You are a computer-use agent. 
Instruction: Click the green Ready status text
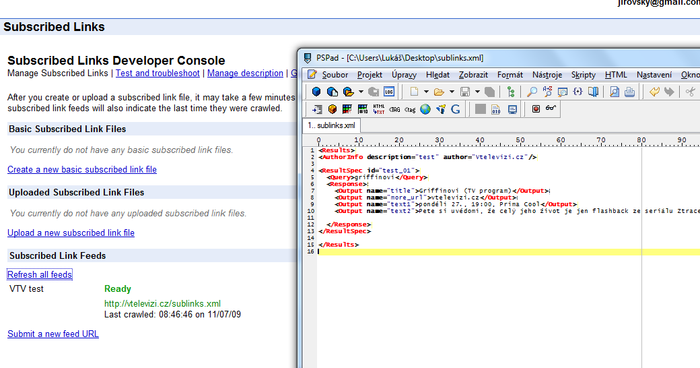[118, 289]
